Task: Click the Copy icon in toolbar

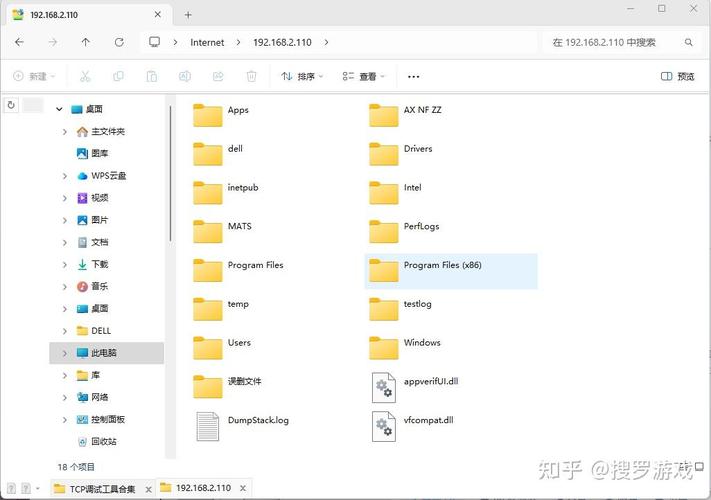Action: tap(118, 76)
